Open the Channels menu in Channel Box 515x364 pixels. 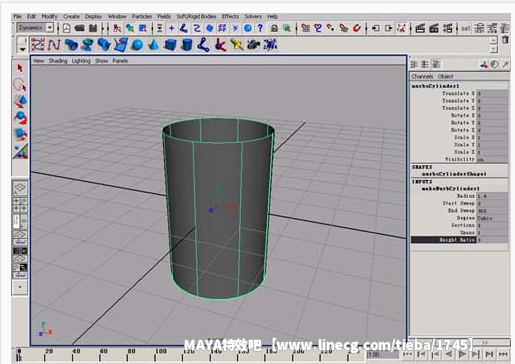(x=422, y=76)
